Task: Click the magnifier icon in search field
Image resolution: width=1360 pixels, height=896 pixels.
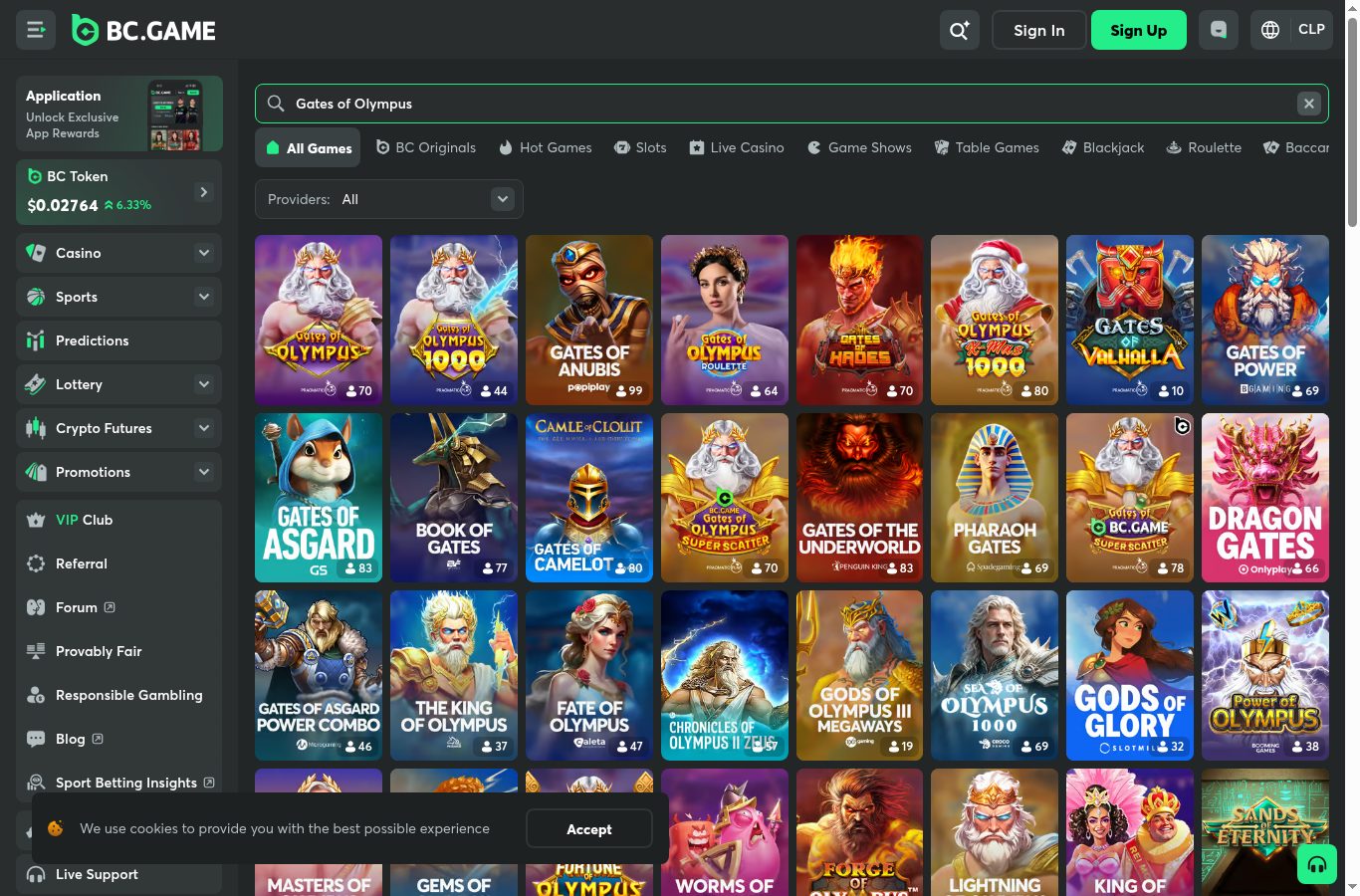Action: [x=276, y=104]
